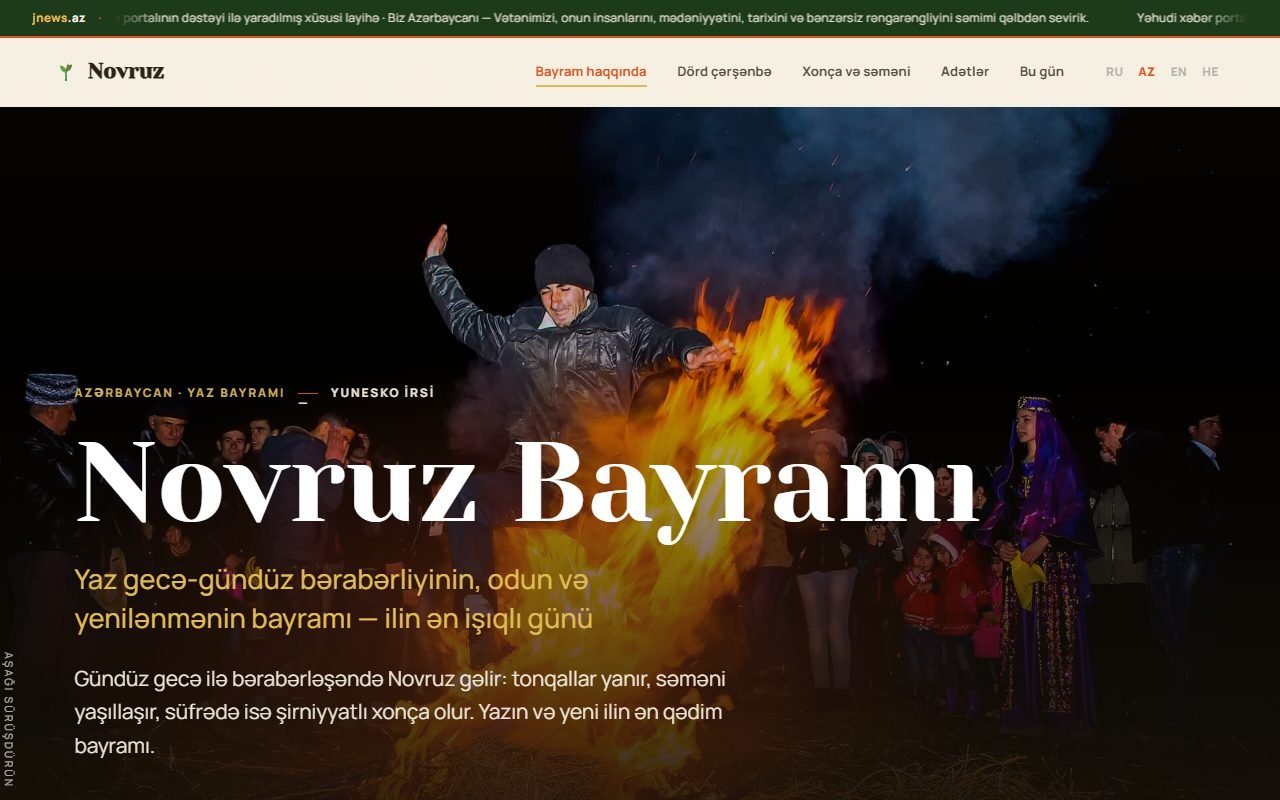Image resolution: width=1280 pixels, height=800 pixels.
Task: Click the YUNESKO İRSİ label
Action: pyautogui.click(x=382, y=393)
